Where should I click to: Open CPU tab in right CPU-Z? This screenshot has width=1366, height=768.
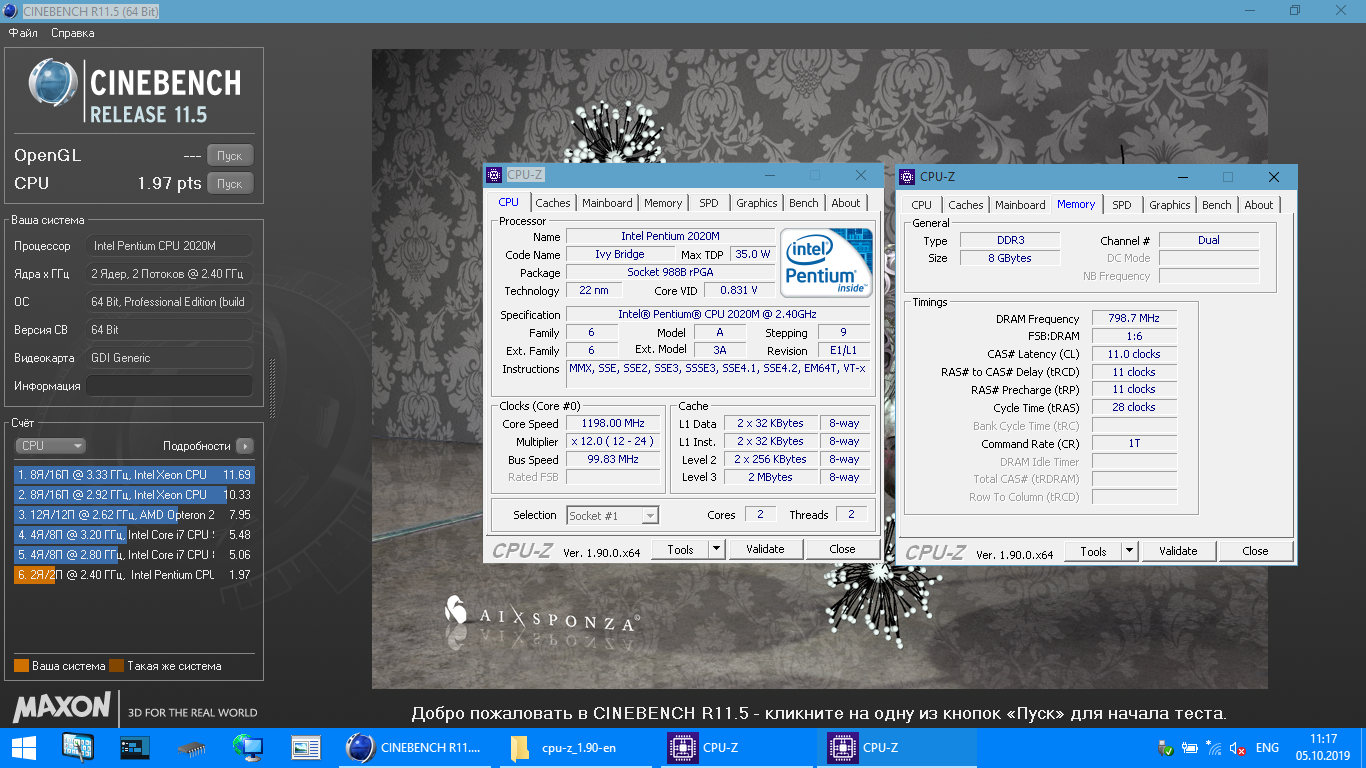tap(922, 205)
